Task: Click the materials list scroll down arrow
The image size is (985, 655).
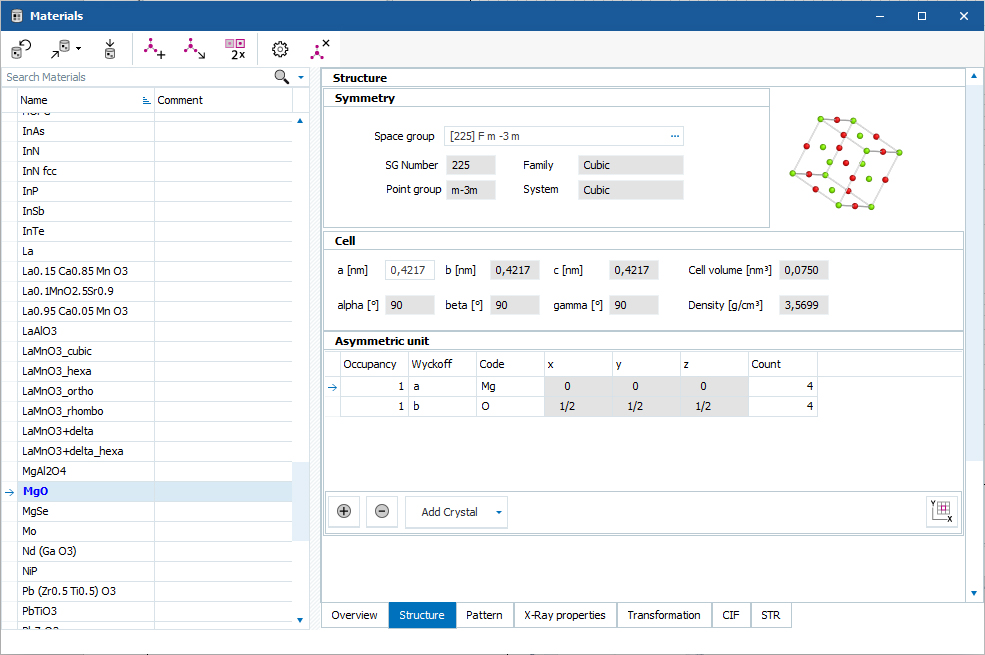Action: pos(300,620)
